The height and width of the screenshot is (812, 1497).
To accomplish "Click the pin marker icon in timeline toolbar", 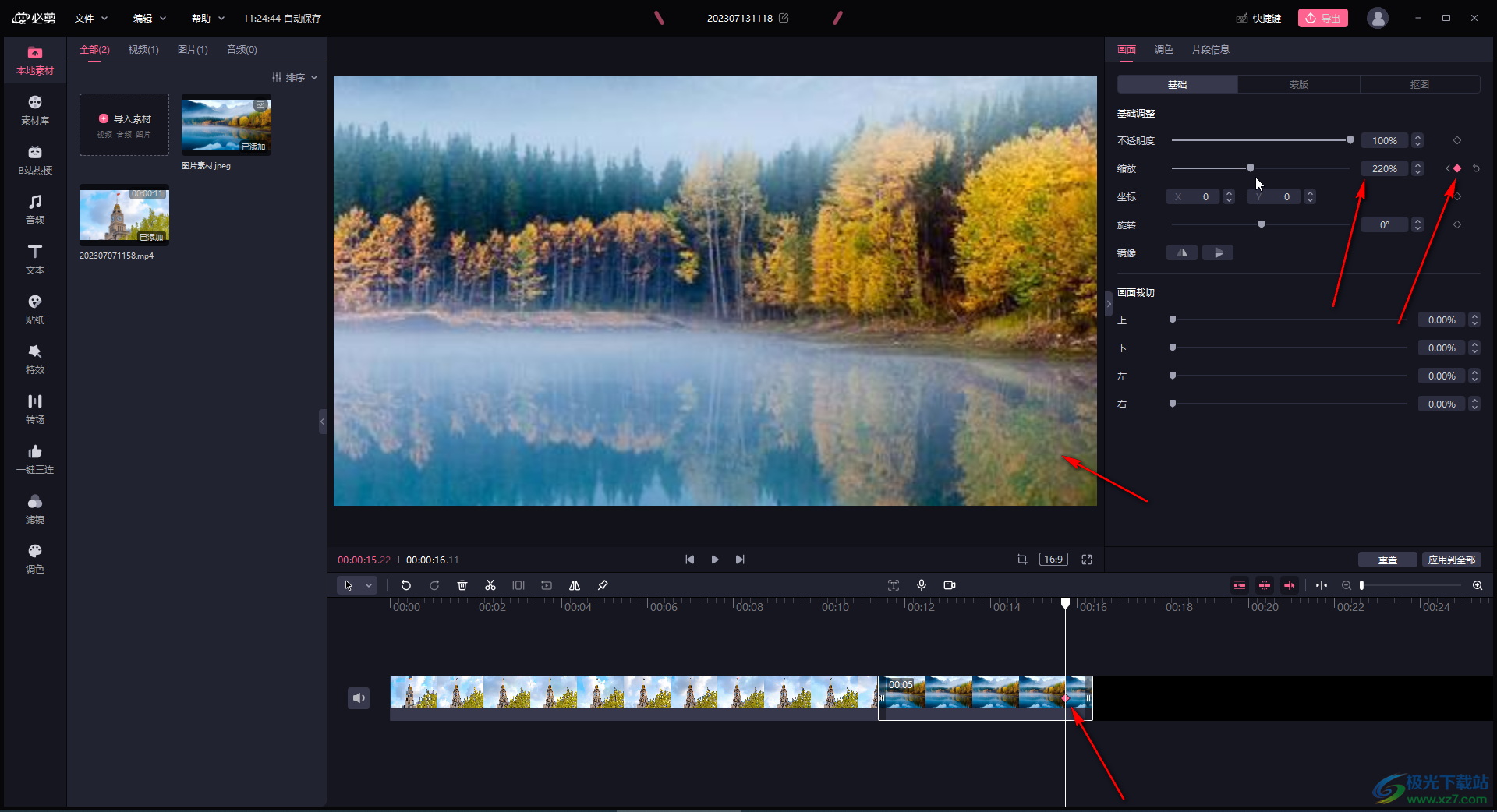I will tap(603, 585).
